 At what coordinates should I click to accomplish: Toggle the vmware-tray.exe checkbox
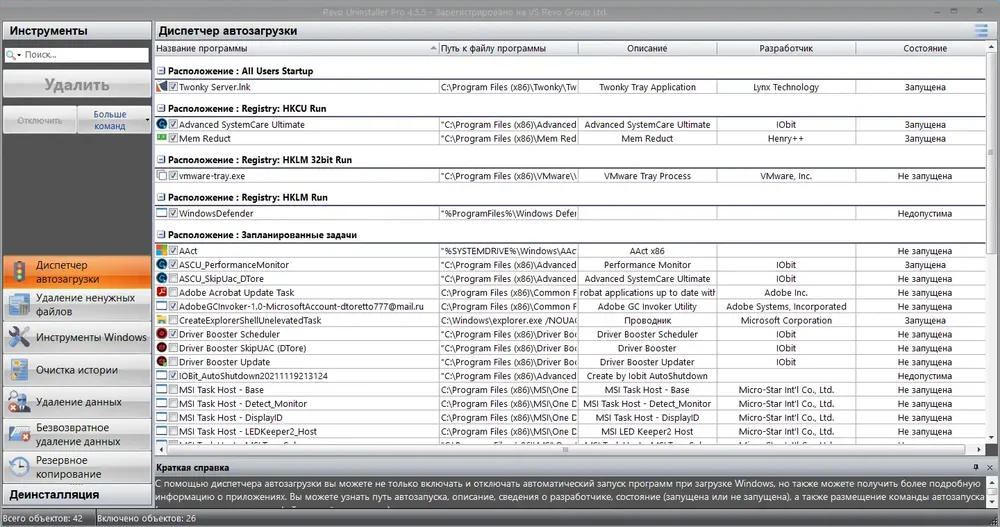click(173, 176)
